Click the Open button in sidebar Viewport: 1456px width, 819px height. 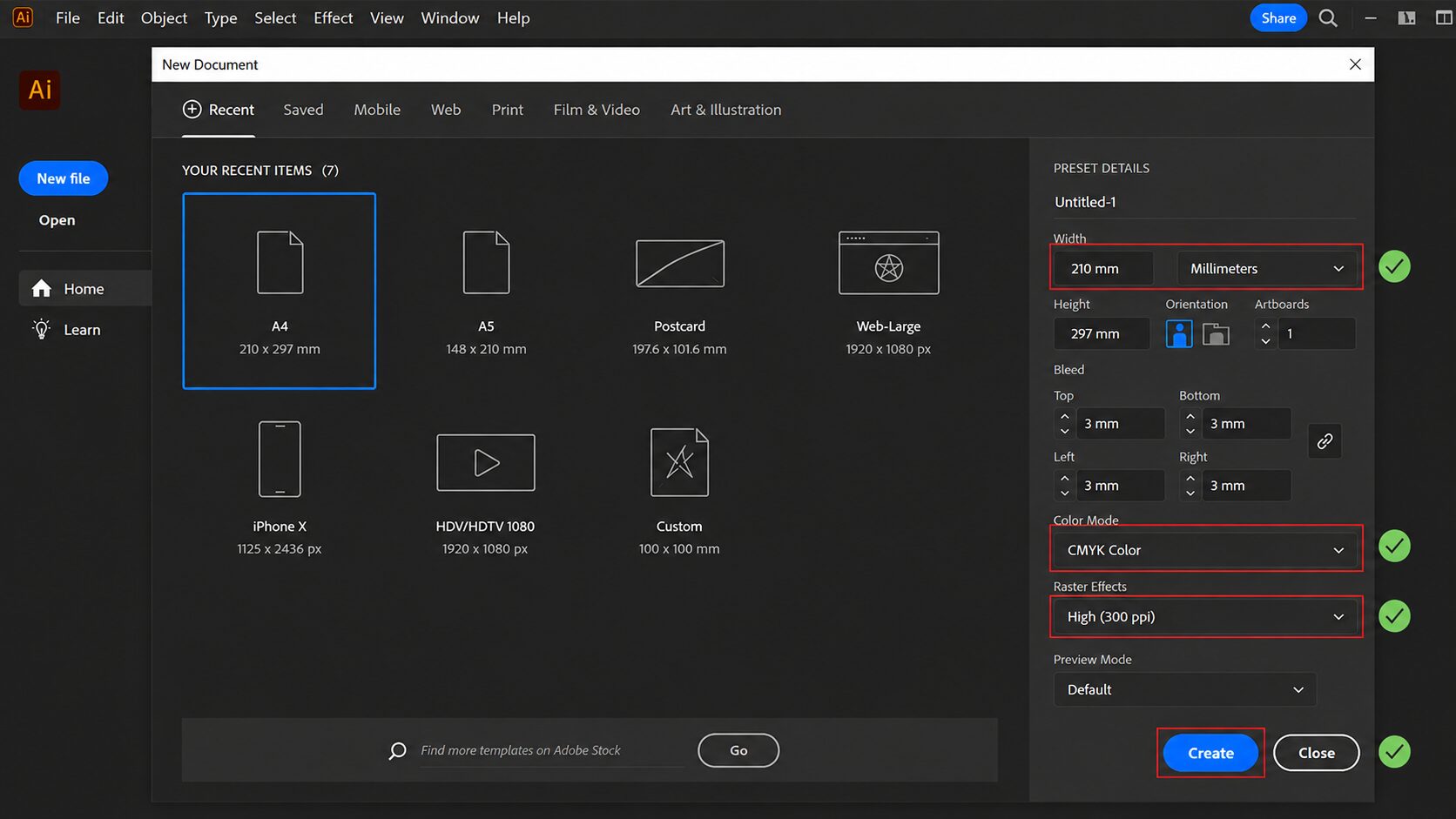point(57,220)
